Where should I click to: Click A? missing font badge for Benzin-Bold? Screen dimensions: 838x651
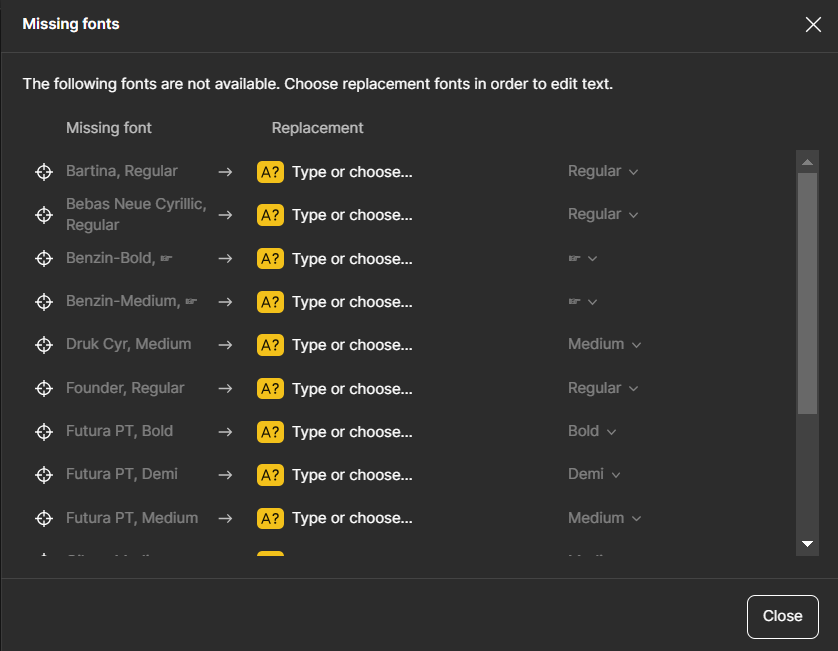tap(270, 259)
